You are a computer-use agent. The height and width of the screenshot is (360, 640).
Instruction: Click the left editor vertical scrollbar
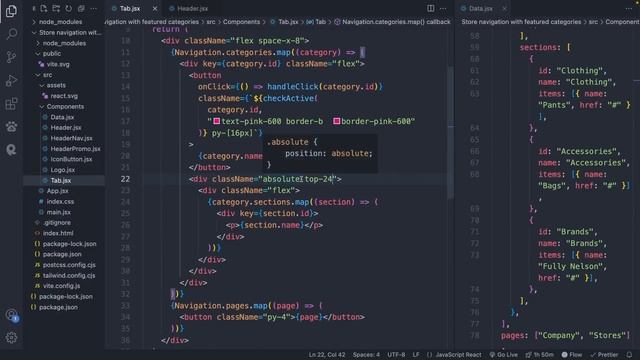[x=451, y=133]
